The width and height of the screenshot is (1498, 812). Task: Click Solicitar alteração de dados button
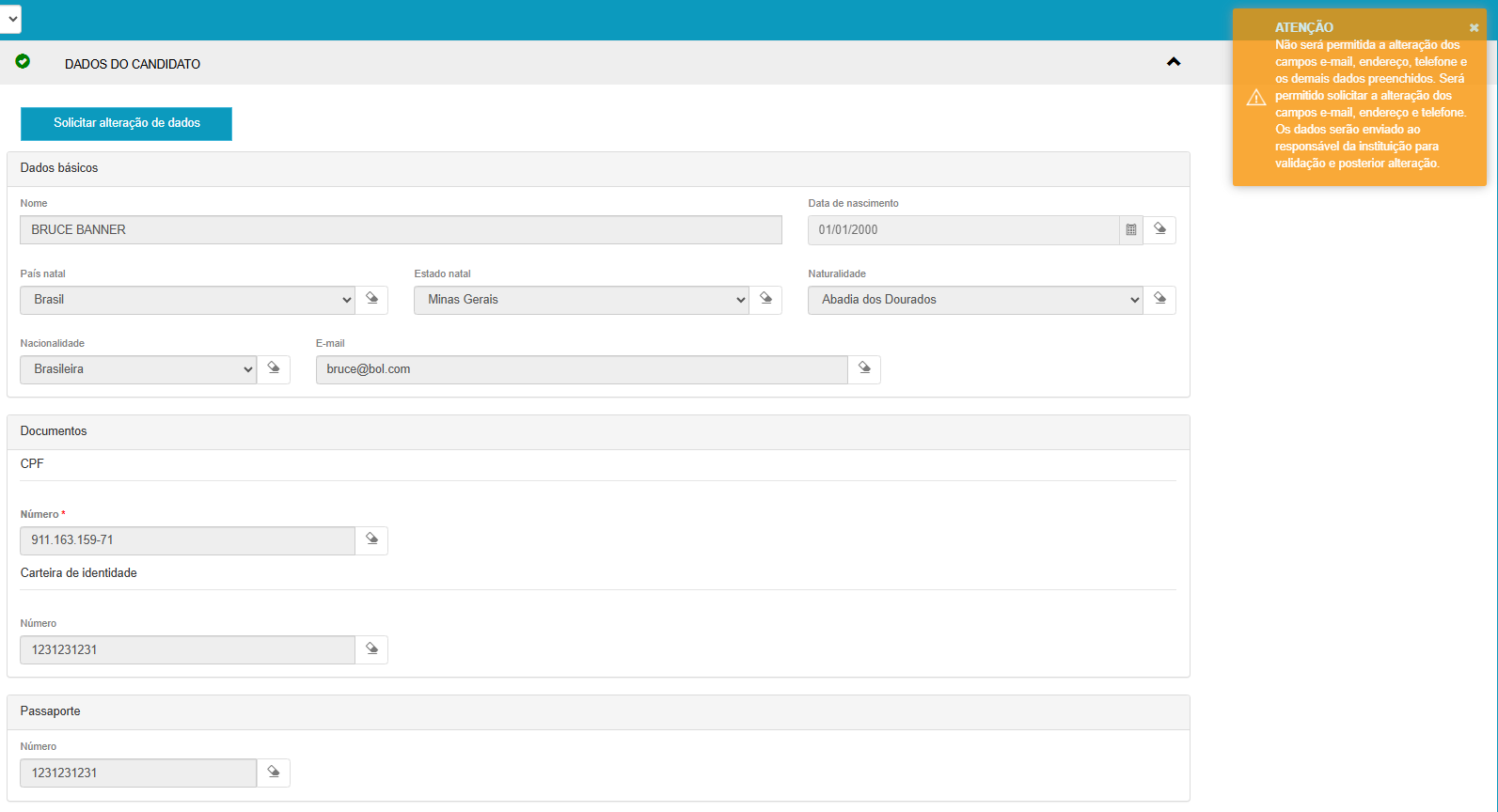tap(126, 123)
